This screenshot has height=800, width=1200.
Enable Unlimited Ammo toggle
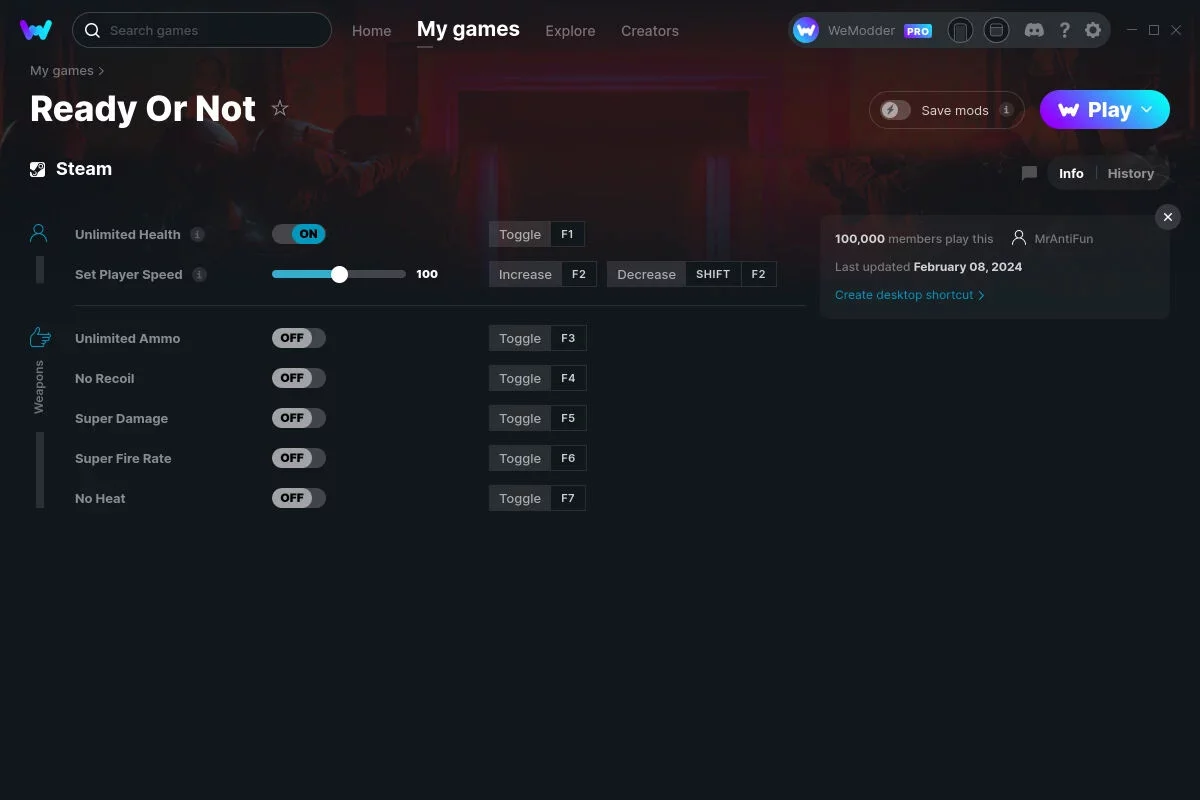(299, 338)
